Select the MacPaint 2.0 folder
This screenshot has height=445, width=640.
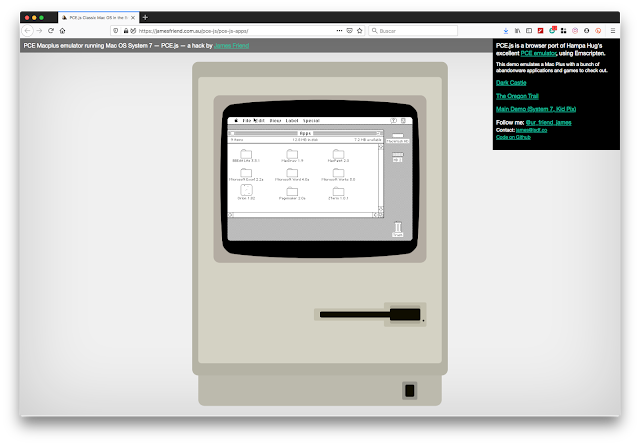[x=338, y=156]
